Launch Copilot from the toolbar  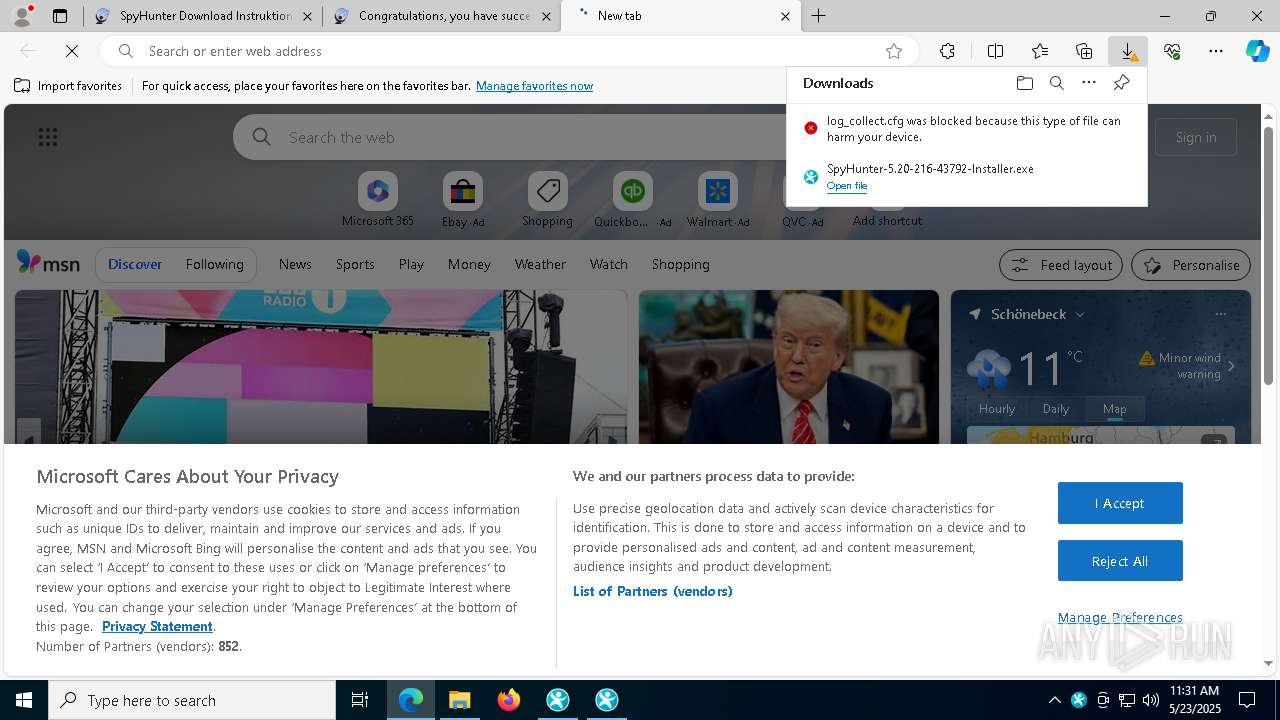(1258, 51)
